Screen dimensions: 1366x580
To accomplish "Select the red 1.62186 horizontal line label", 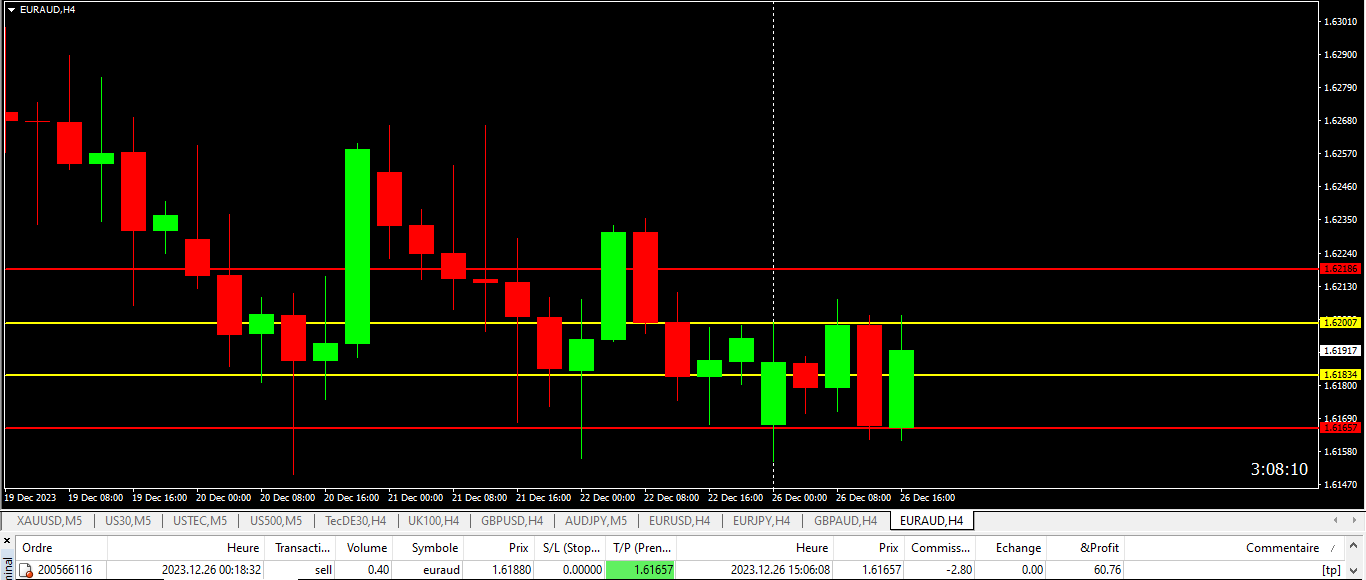I will tap(1340, 269).
